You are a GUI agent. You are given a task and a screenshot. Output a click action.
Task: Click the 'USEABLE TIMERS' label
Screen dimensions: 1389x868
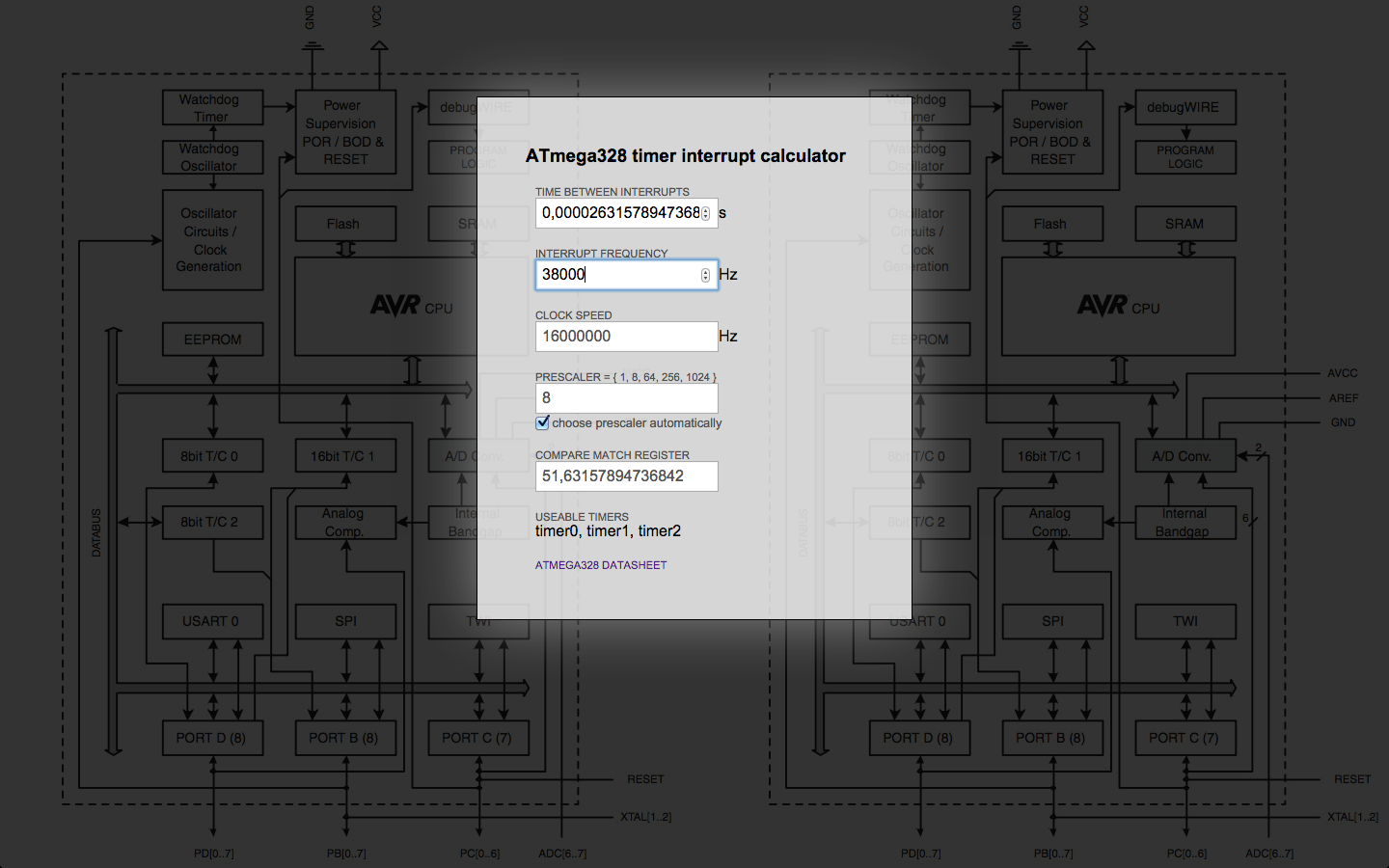pos(582,517)
